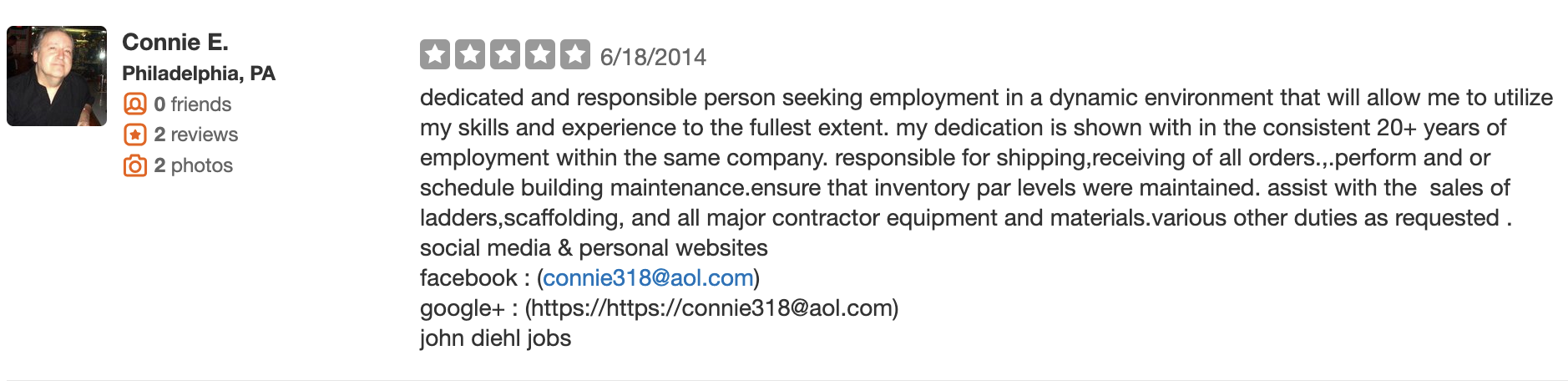Open the 2 reviews link
This screenshot has width=1568, height=381.
coord(196,135)
